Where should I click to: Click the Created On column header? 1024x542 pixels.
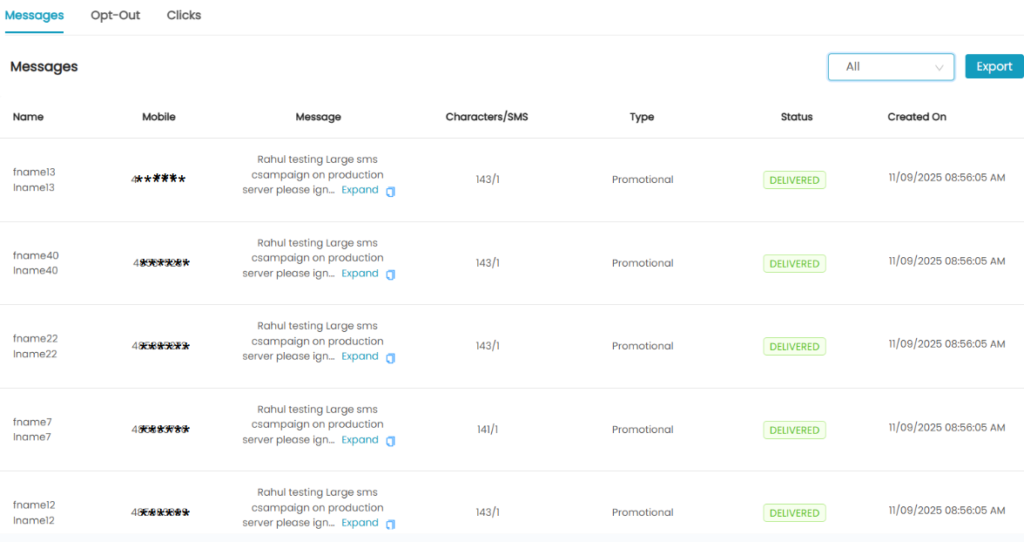(x=916, y=117)
